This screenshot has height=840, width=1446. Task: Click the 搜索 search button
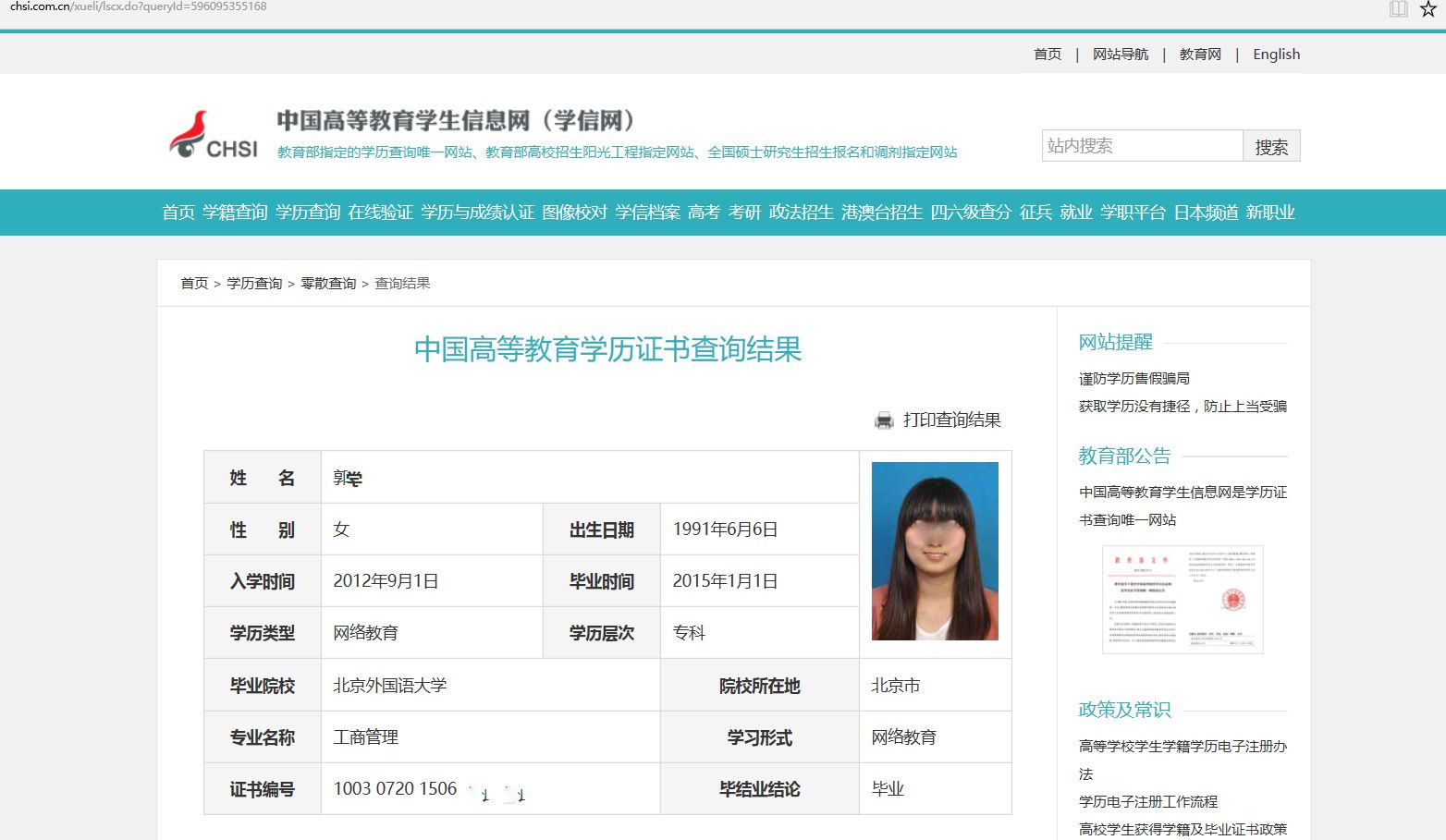pyautogui.click(x=1271, y=145)
